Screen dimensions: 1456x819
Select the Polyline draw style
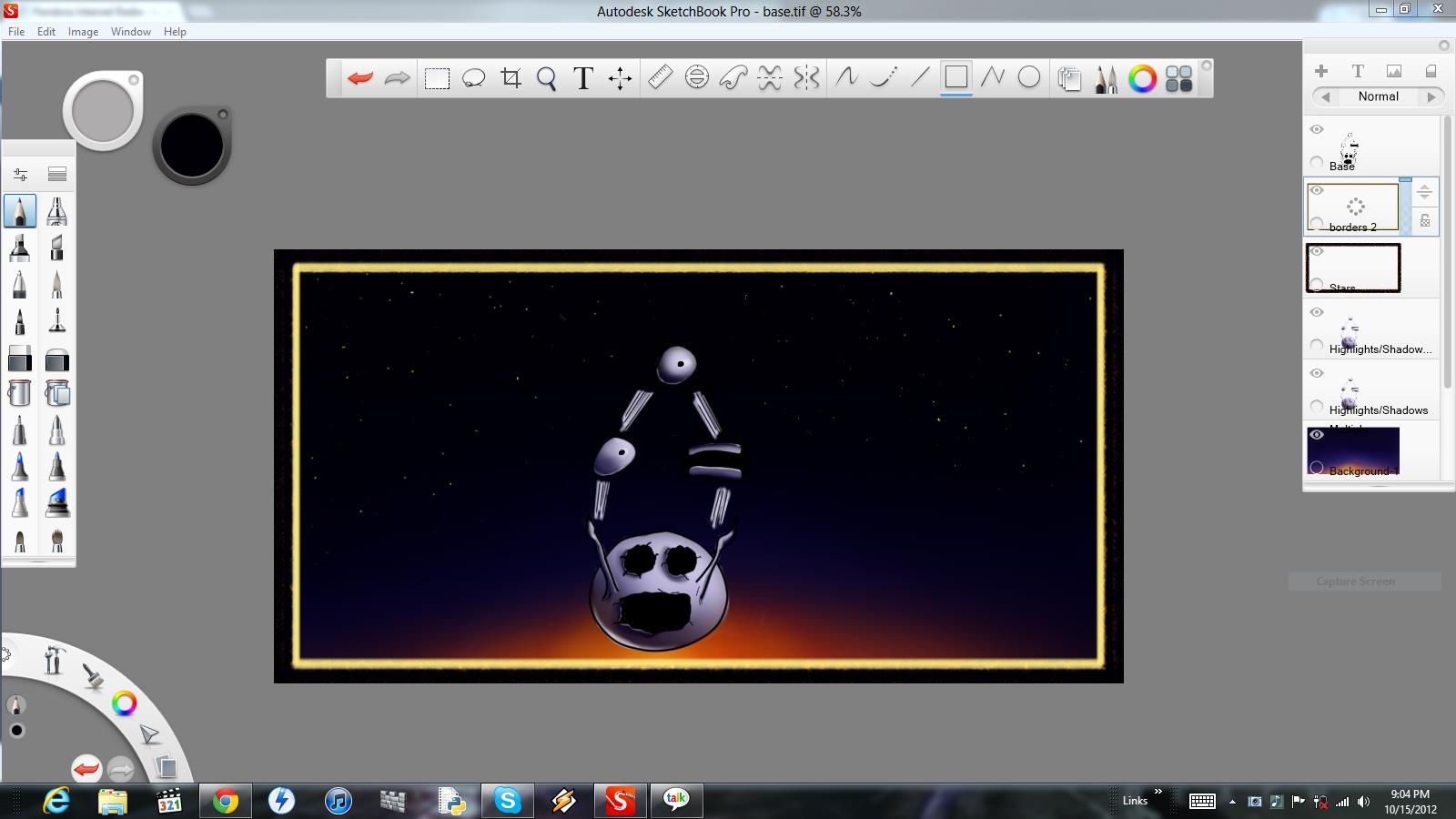(x=992, y=77)
